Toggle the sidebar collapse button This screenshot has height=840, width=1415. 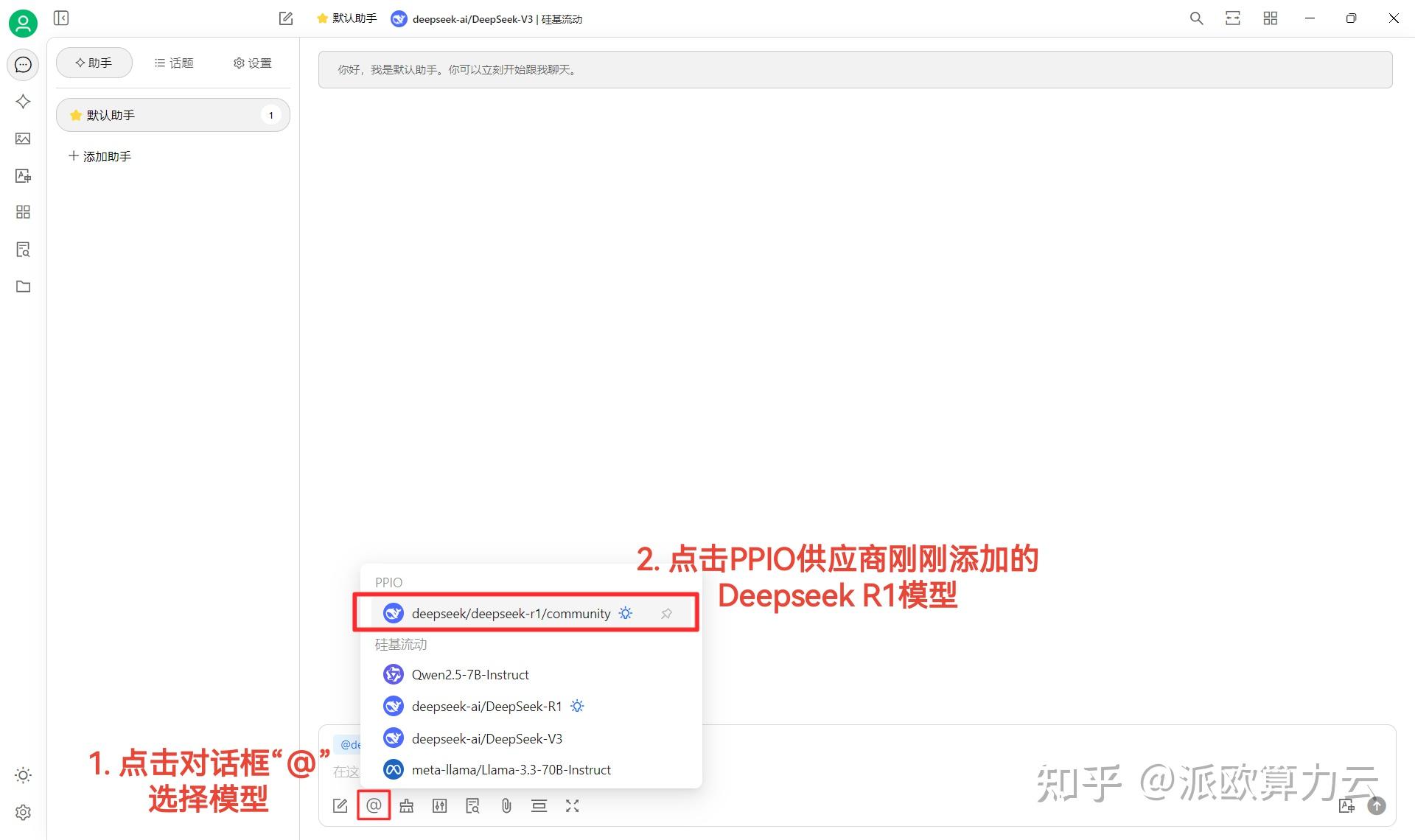click(x=61, y=18)
